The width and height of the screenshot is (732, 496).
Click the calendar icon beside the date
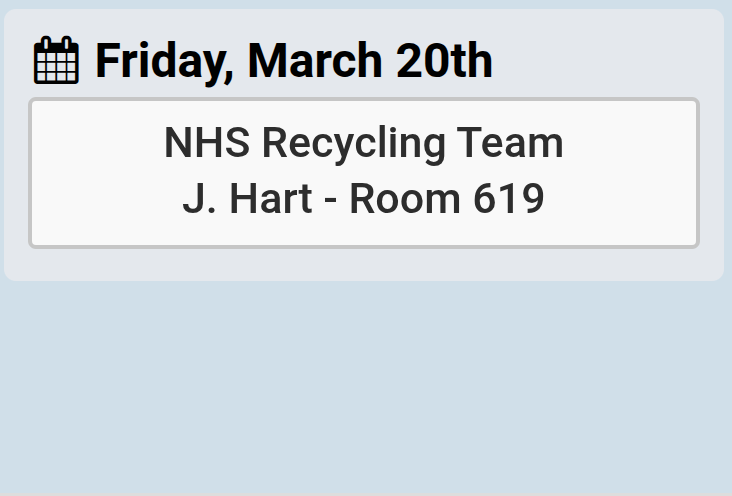click(x=56, y=61)
